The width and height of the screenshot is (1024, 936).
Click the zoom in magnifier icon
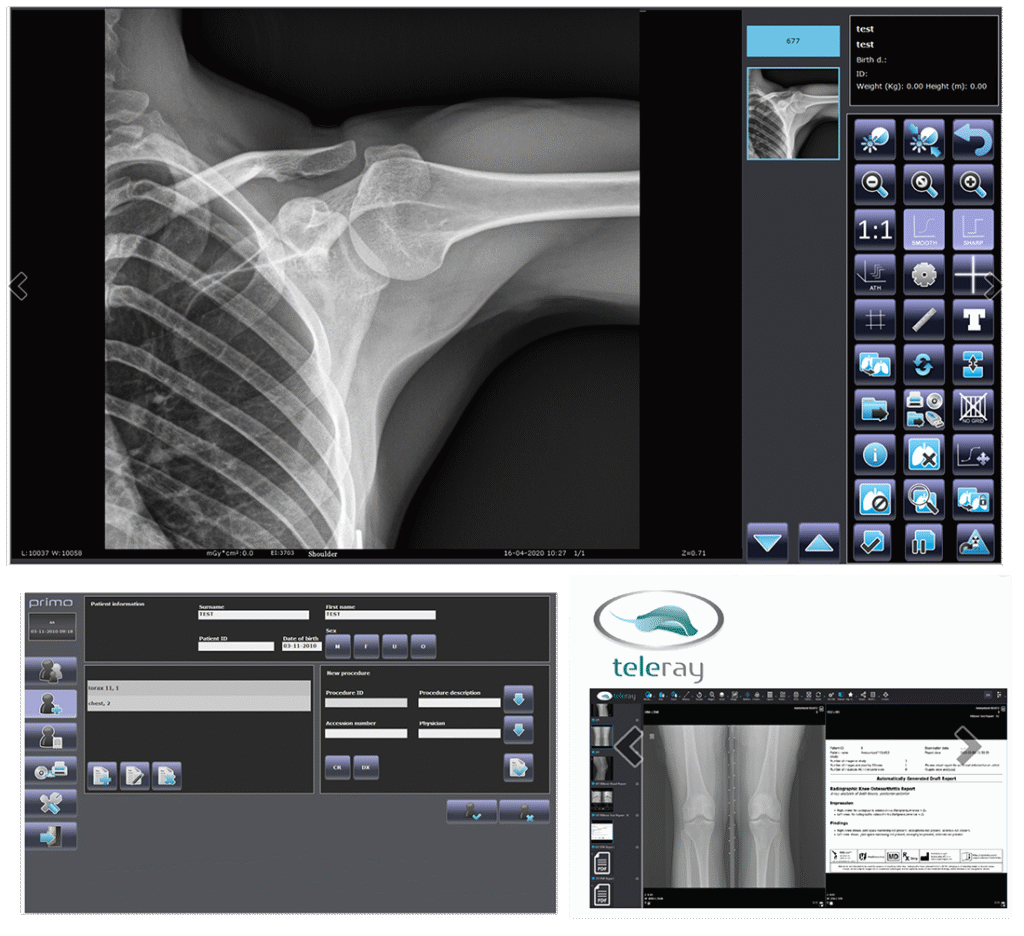click(x=972, y=184)
